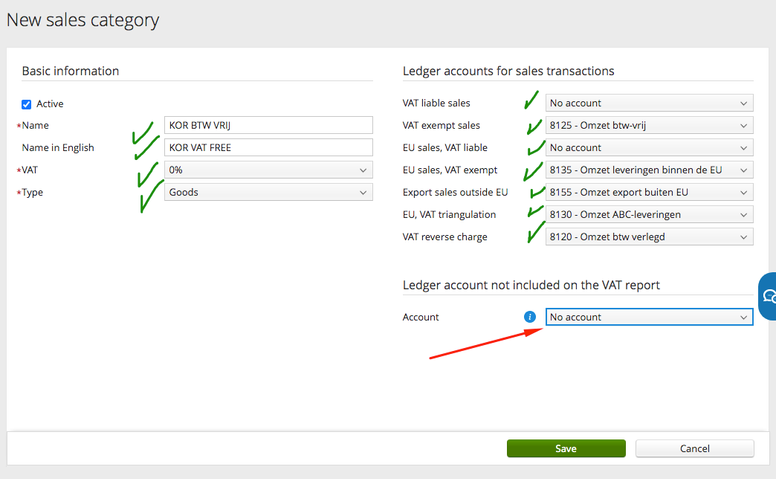Toggle the Active checkbox
This screenshot has width=776, height=479.
pos(27,104)
